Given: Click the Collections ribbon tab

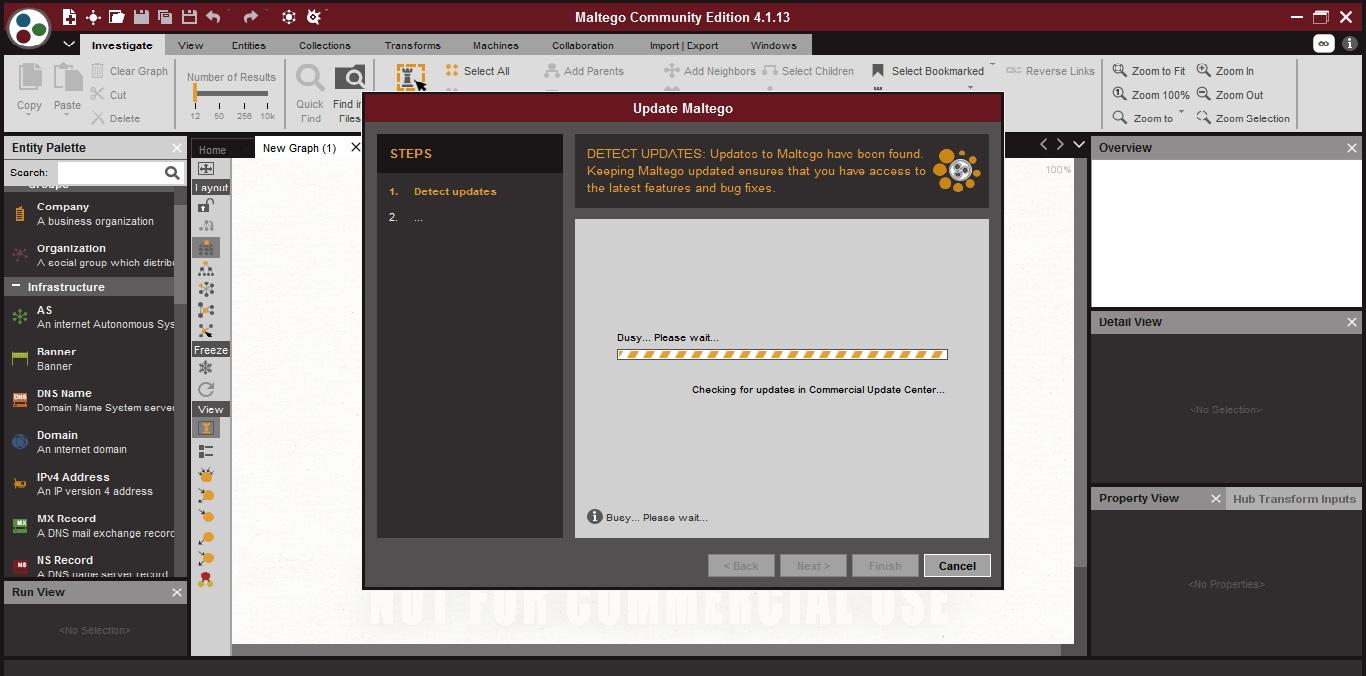Looking at the screenshot, I should (325, 45).
